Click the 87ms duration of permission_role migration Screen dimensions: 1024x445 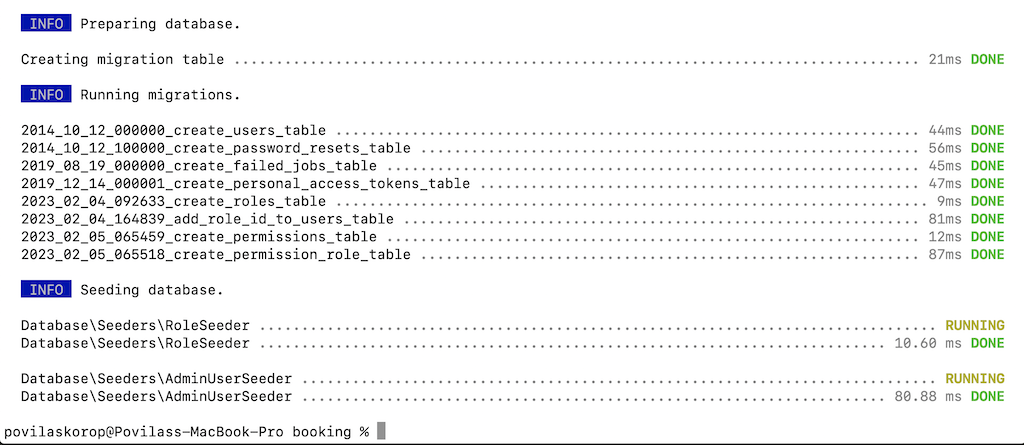pyautogui.click(x=944, y=254)
